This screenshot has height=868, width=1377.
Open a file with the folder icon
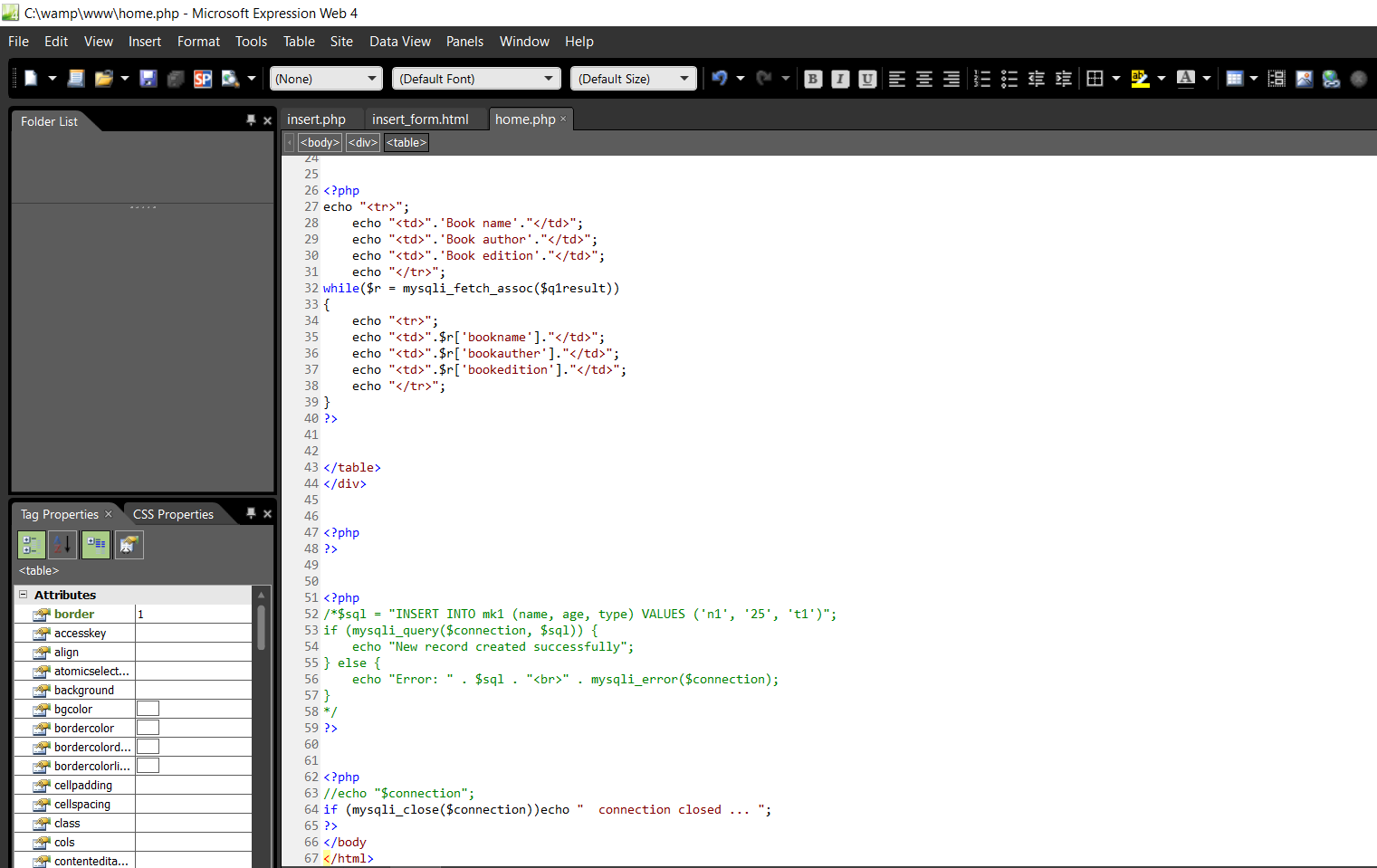coord(103,79)
